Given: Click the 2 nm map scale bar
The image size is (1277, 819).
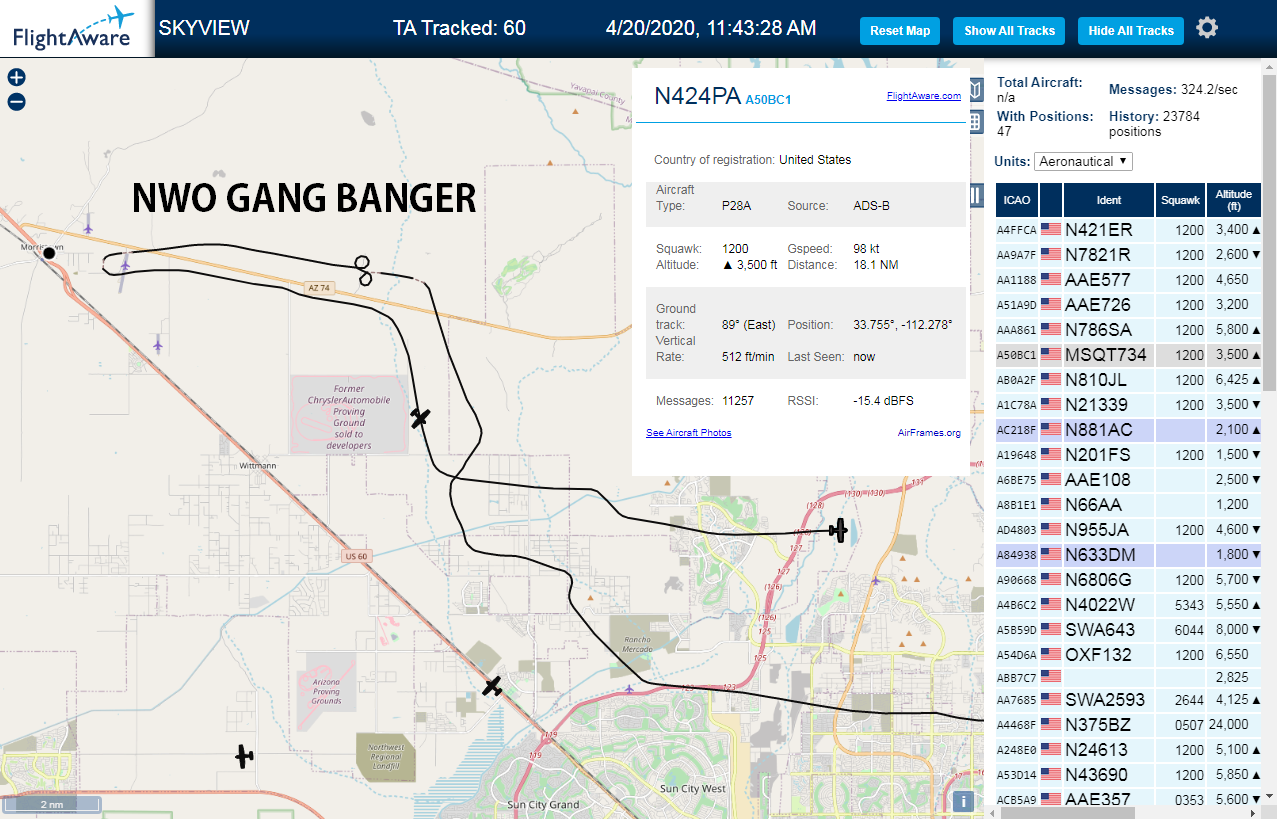Looking at the screenshot, I should click(x=51, y=804).
